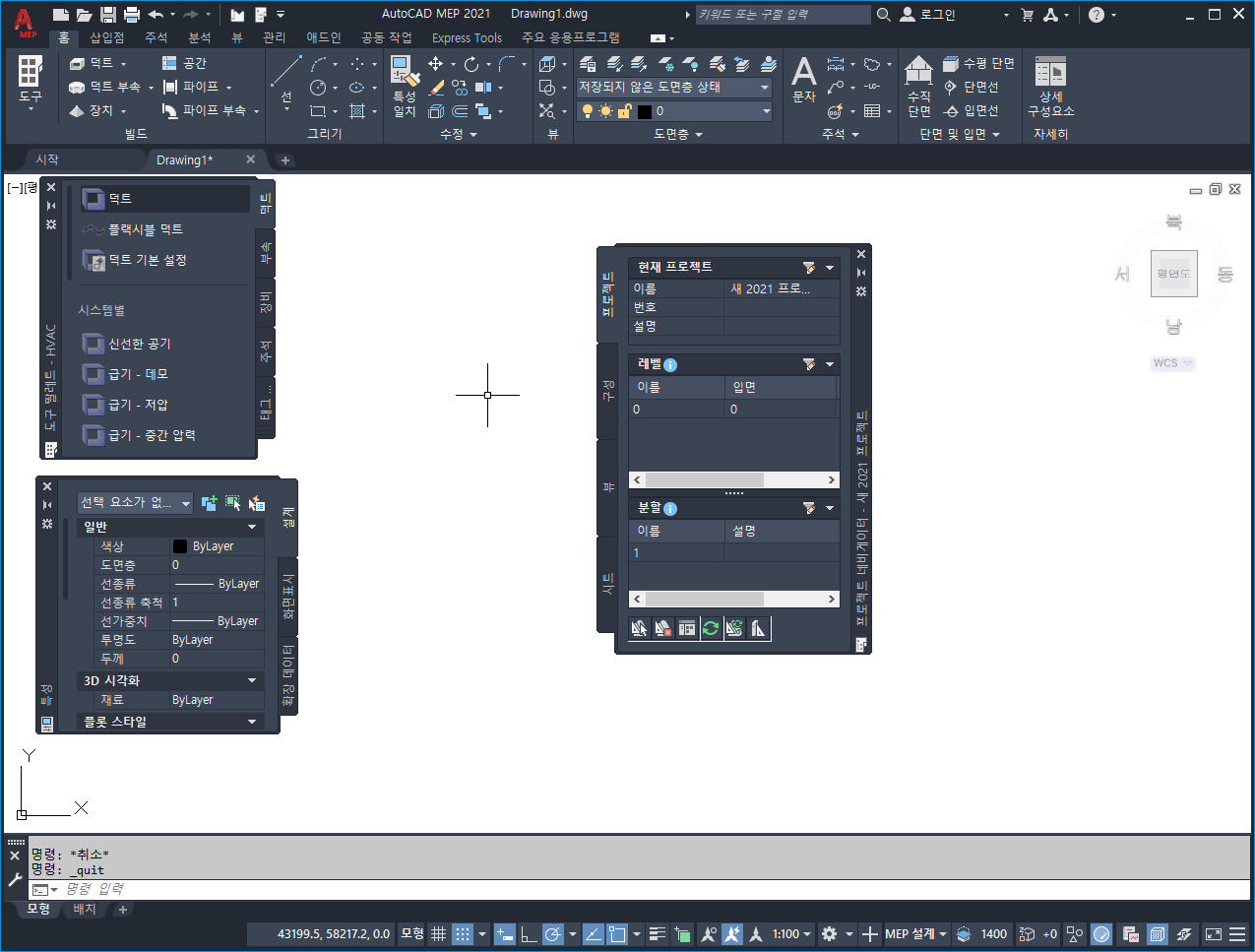Select 덕트 기본 설정 tool
This screenshot has height=952, width=1255.
tap(147, 260)
